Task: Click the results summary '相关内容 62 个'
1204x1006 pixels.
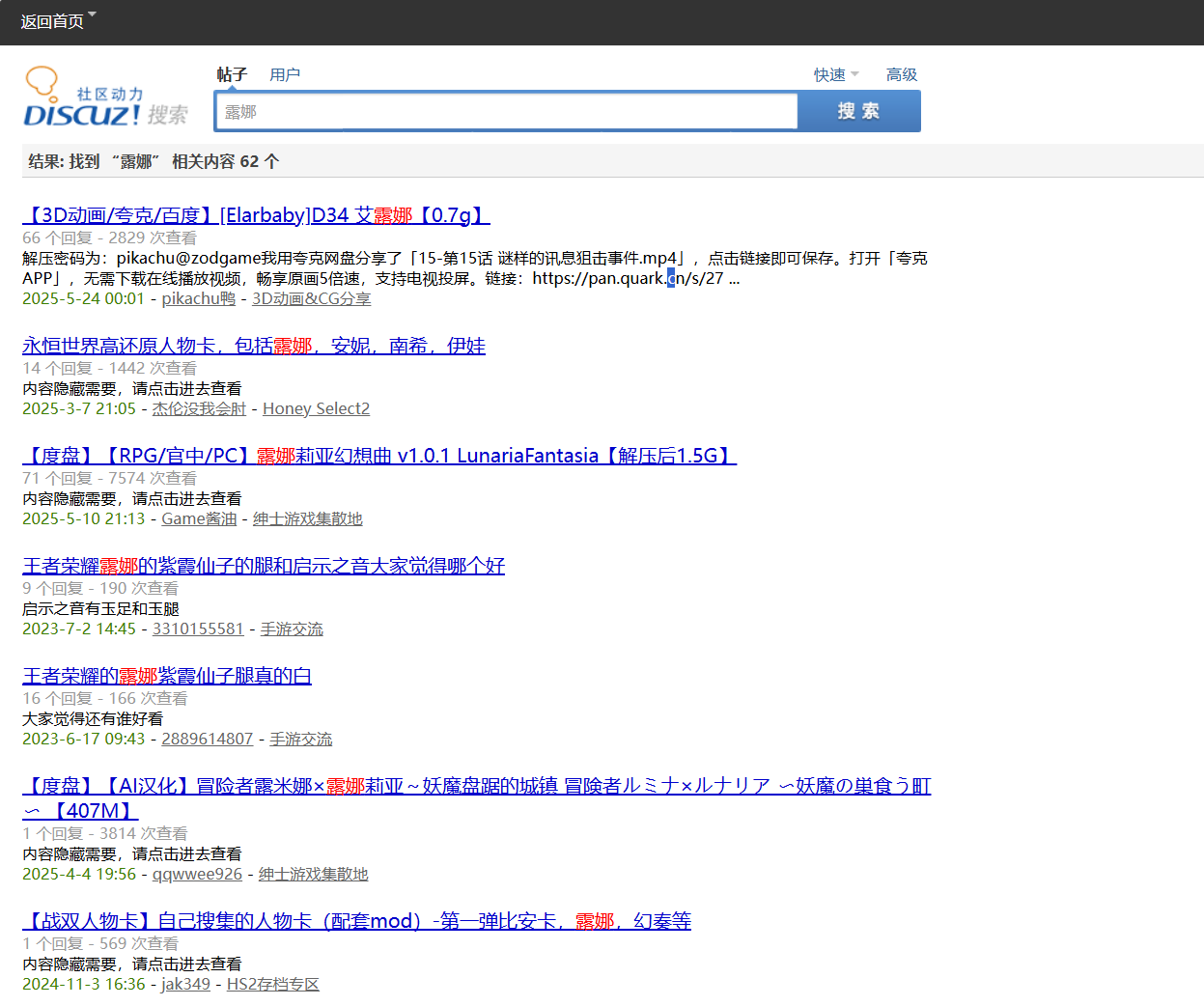Action: (226, 161)
